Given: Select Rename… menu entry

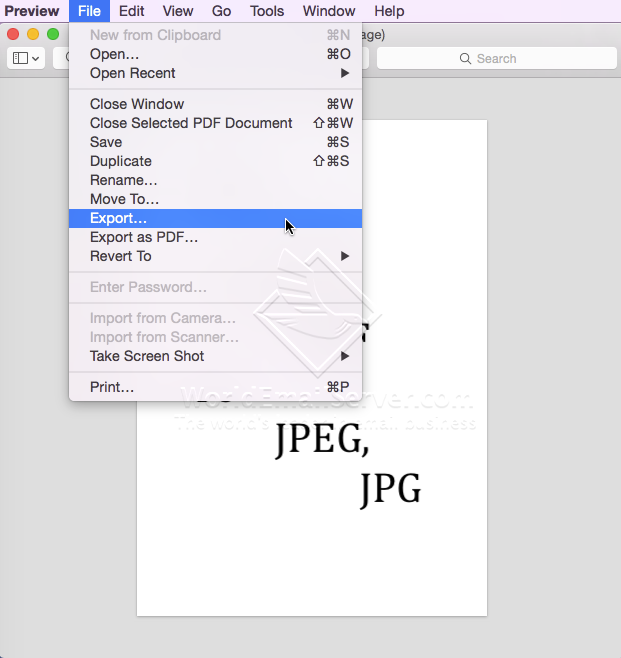Looking at the screenshot, I should click(215, 180).
